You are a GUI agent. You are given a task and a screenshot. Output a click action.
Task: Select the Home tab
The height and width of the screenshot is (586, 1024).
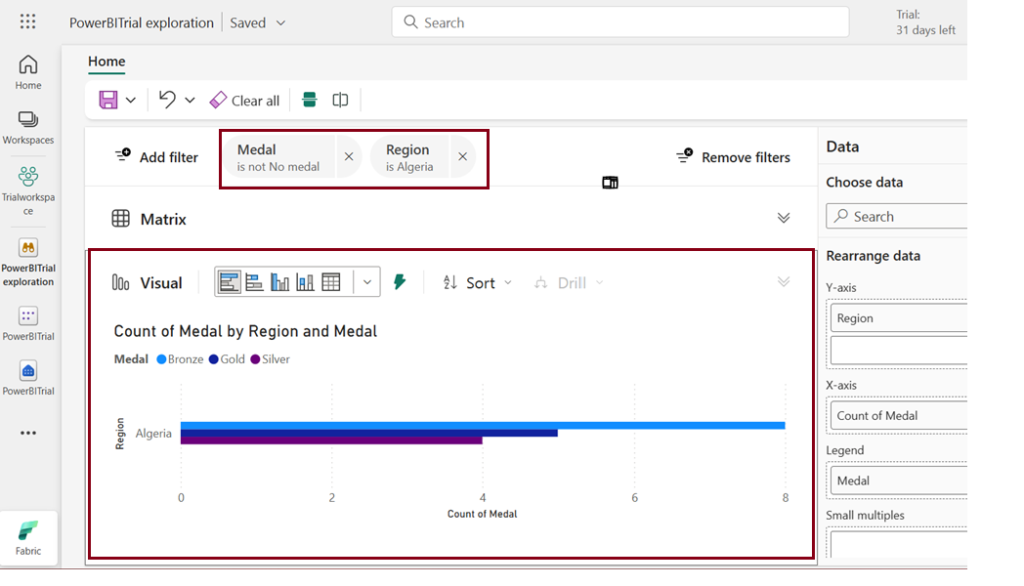tap(106, 62)
